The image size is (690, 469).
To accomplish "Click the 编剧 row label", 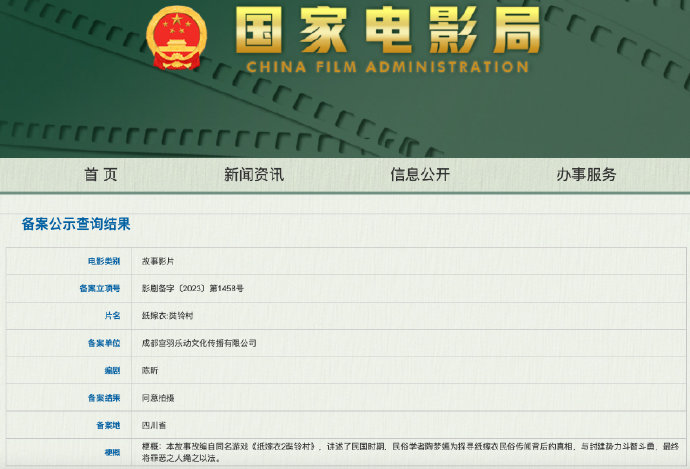I will click(112, 370).
